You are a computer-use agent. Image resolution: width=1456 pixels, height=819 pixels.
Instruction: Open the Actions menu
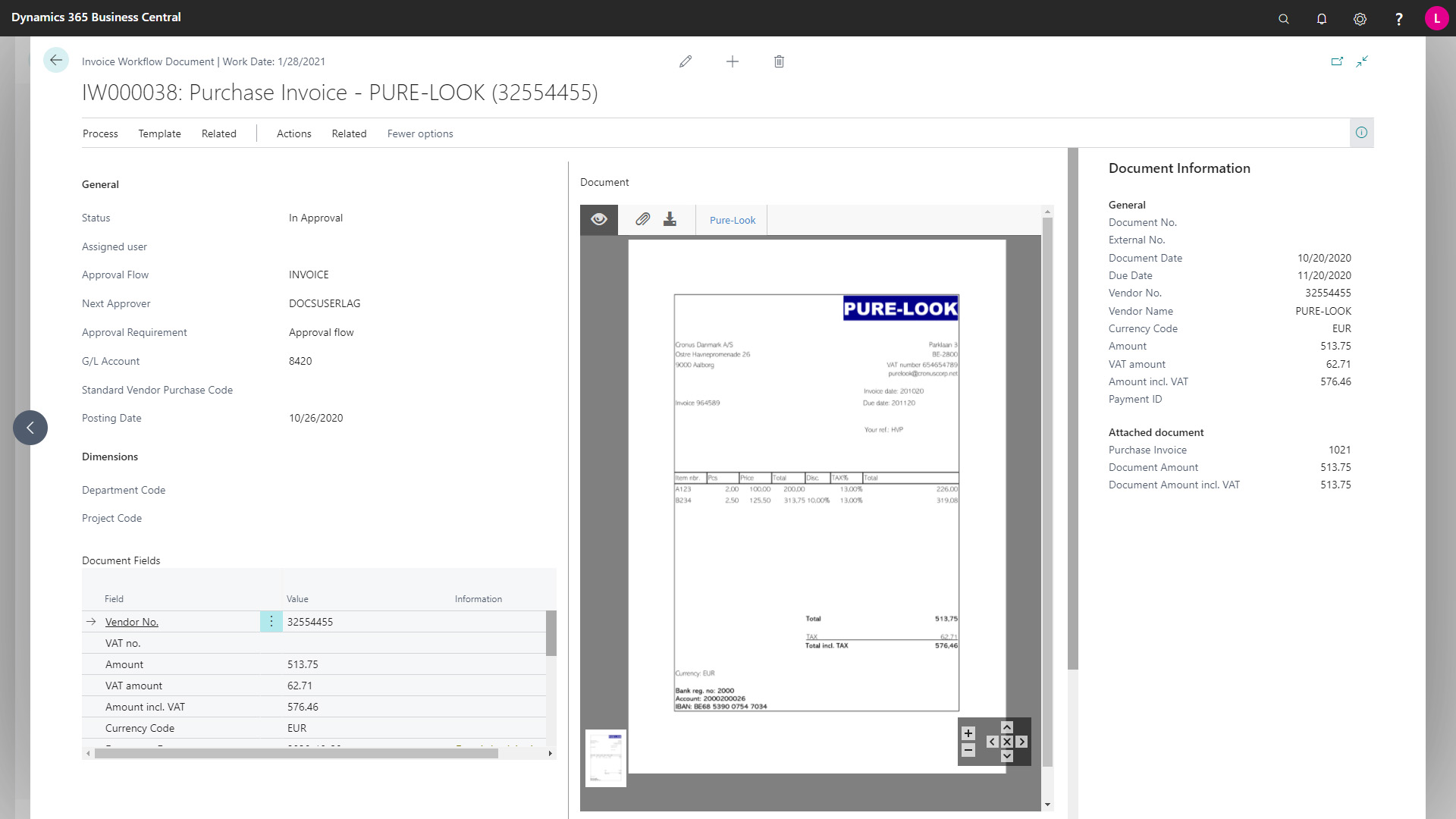(293, 133)
